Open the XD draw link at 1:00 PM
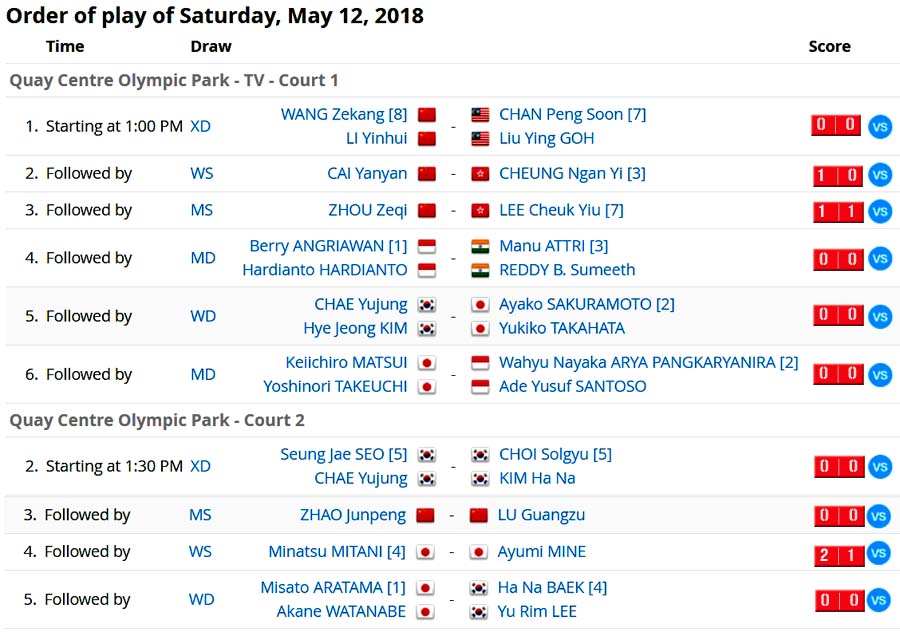The height and width of the screenshot is (632, 900). pos(201,126)
